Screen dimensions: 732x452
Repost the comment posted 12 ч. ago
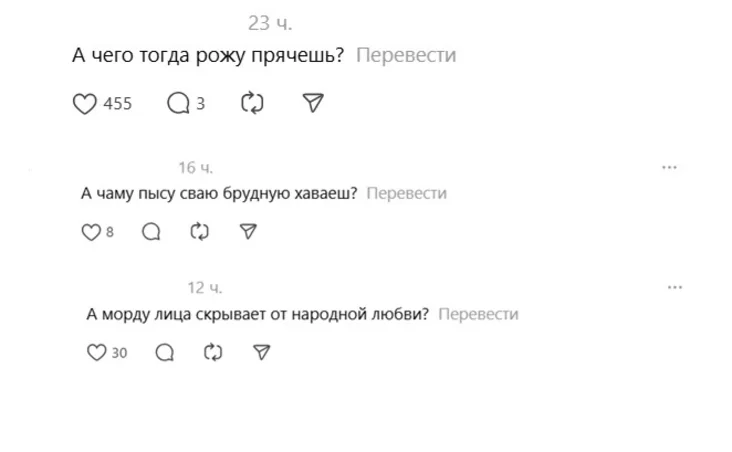[213, 352]
